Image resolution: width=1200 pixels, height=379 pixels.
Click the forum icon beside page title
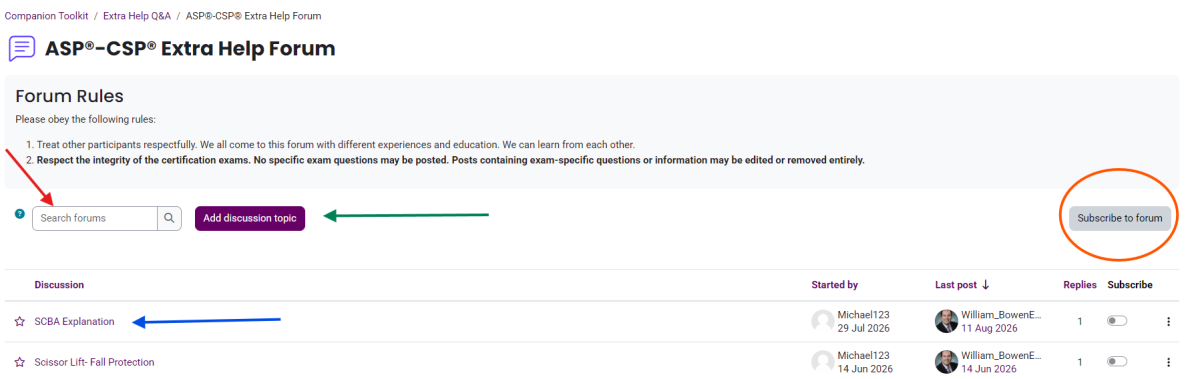point(22,48)
